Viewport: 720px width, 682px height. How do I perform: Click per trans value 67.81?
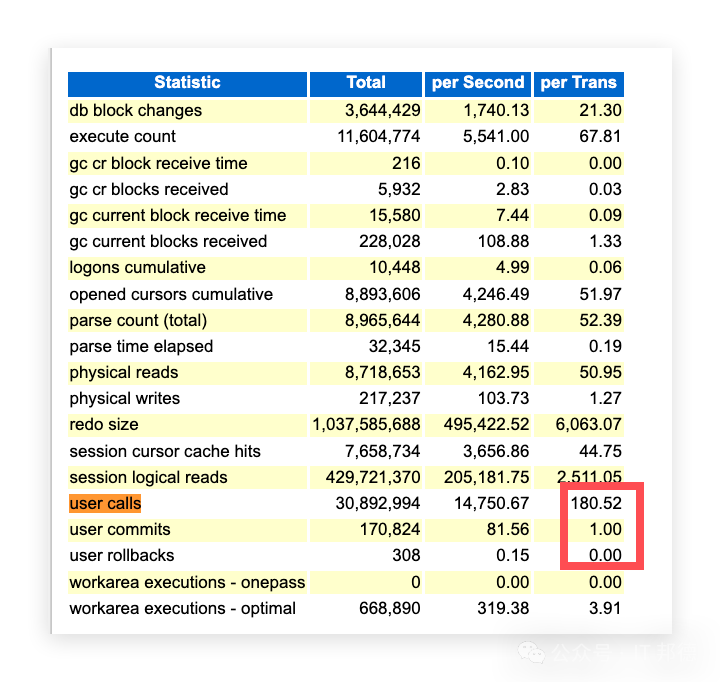click(x=600, y=136)
